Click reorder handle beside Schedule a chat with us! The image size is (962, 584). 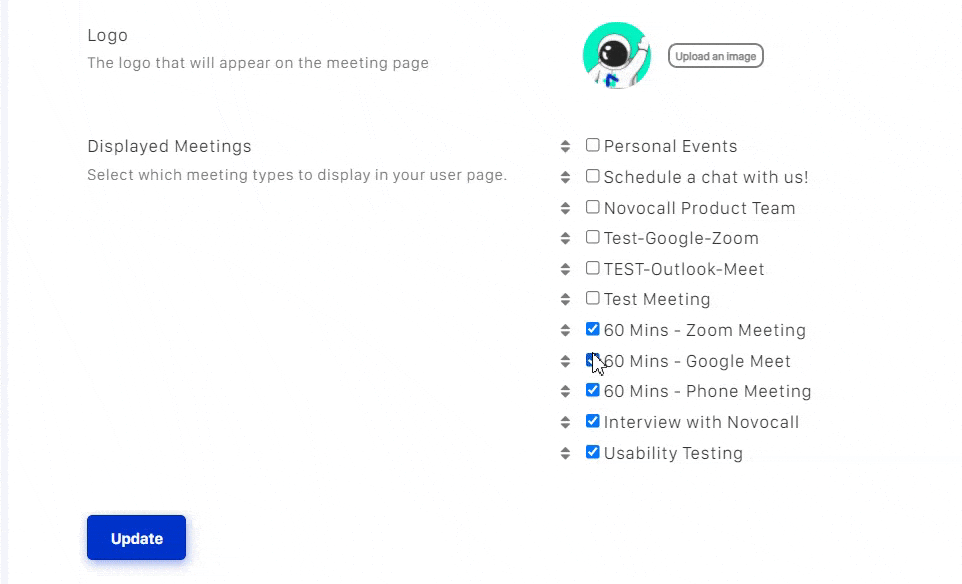click(x=565, y=177)
